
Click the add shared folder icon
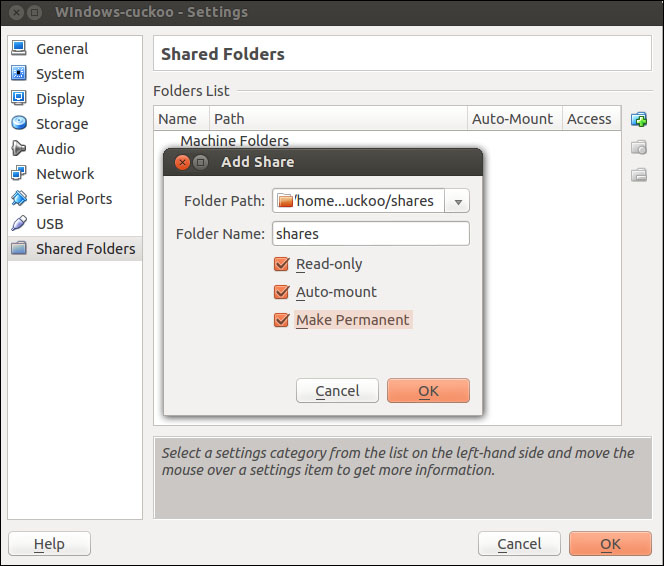639,119
